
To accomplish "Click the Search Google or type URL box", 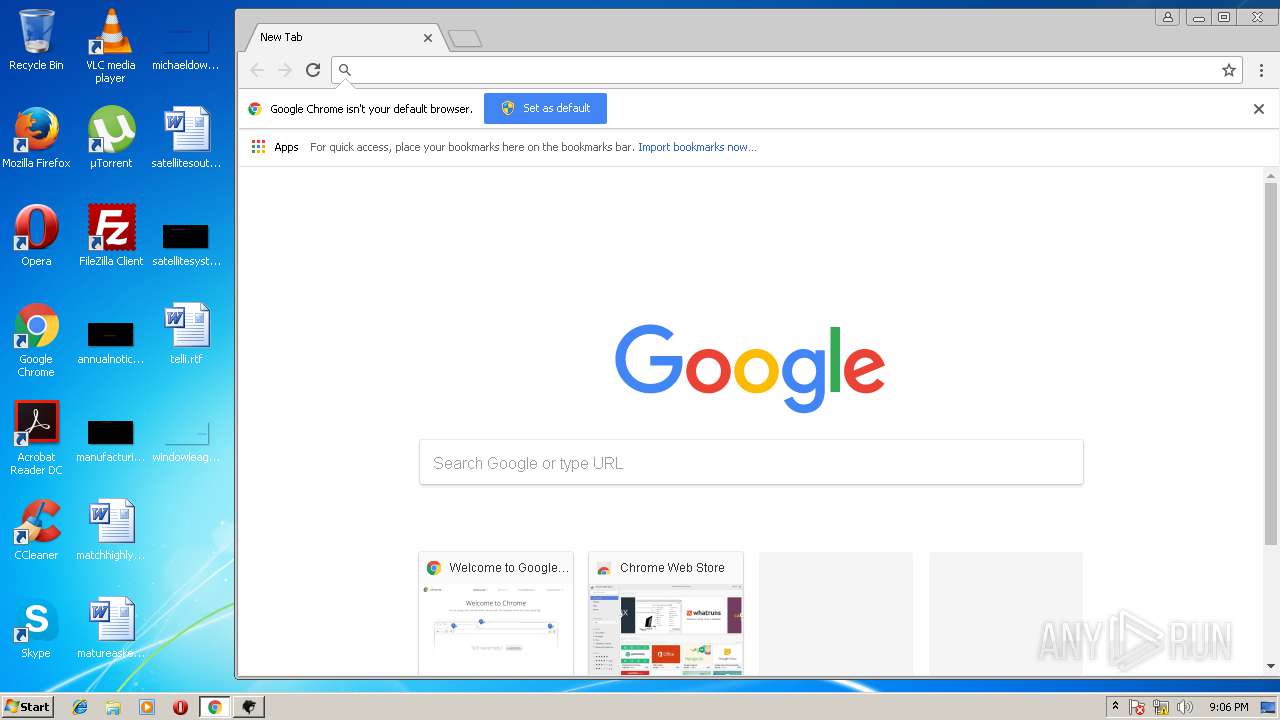I will pos(751,463).
